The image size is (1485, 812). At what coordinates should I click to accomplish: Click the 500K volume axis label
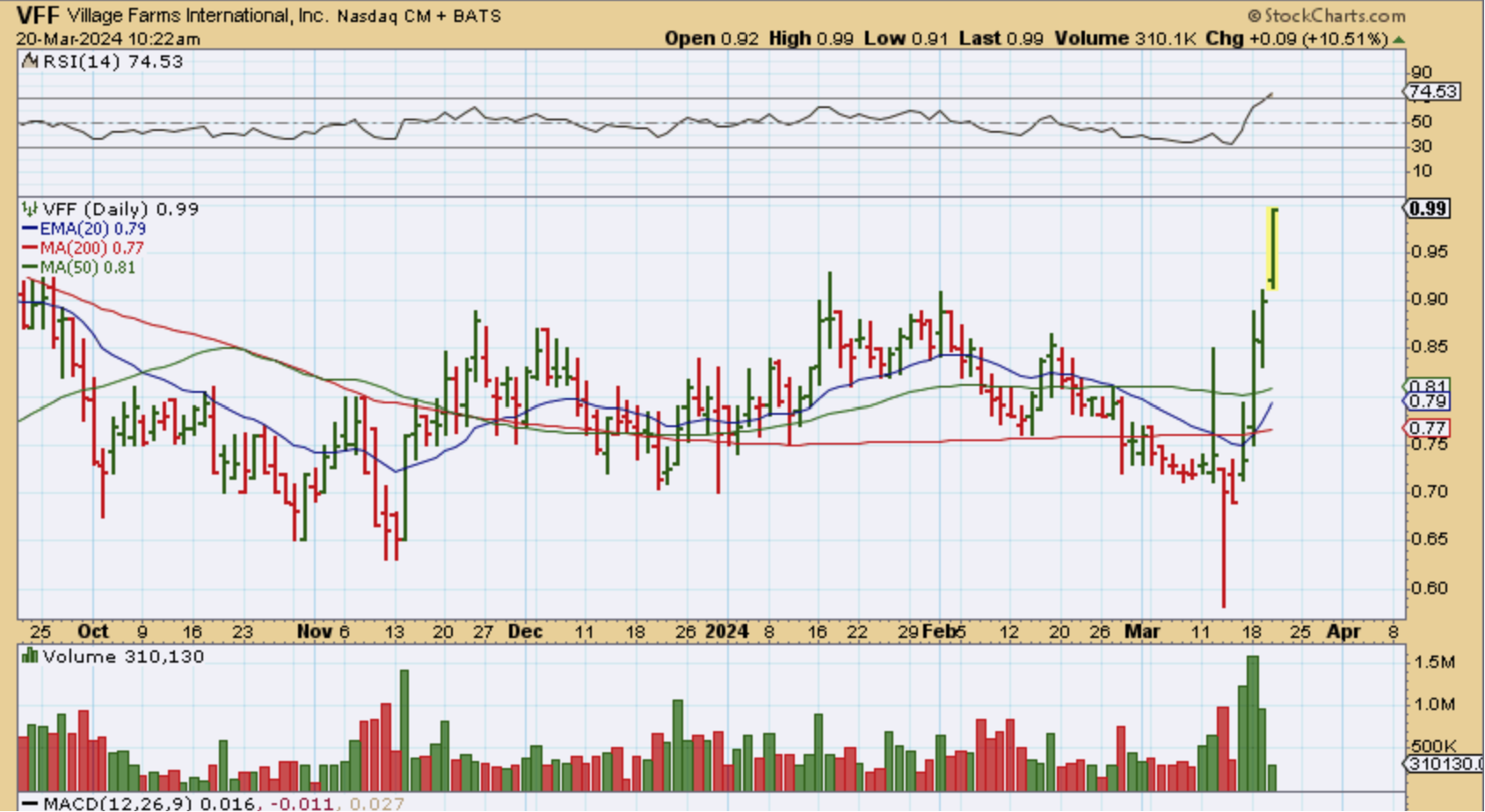(x=1434, y=745)
